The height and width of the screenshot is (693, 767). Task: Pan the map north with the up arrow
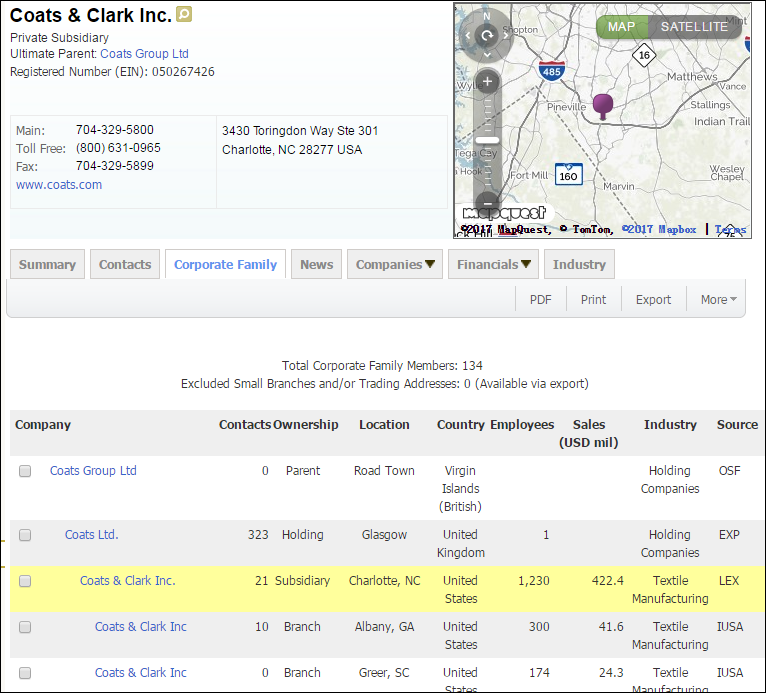(487, 16)
